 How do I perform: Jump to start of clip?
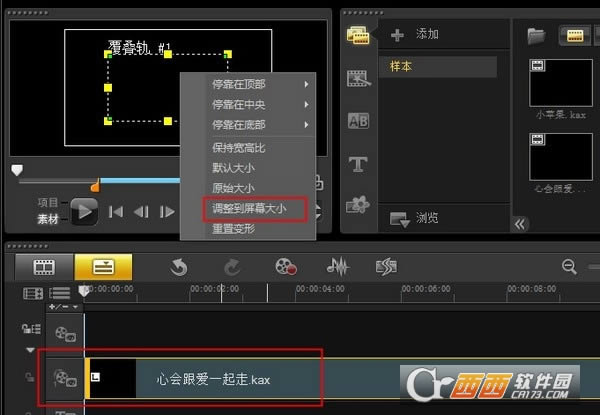click(x=116, y=212)
